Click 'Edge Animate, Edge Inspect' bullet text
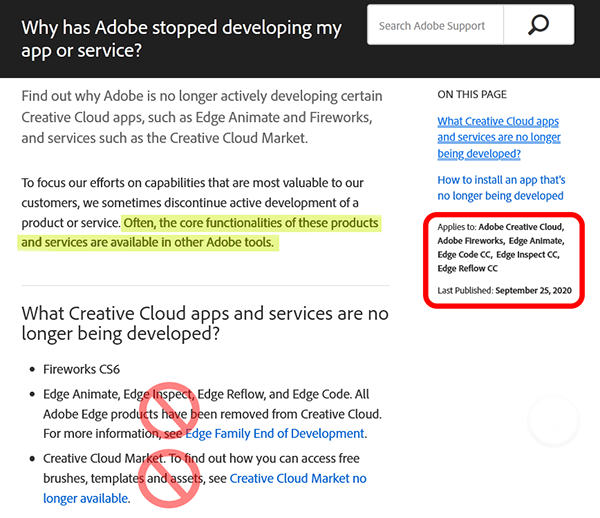The height and width of the screenshot is (518, 600). click(x=212, y=414)
